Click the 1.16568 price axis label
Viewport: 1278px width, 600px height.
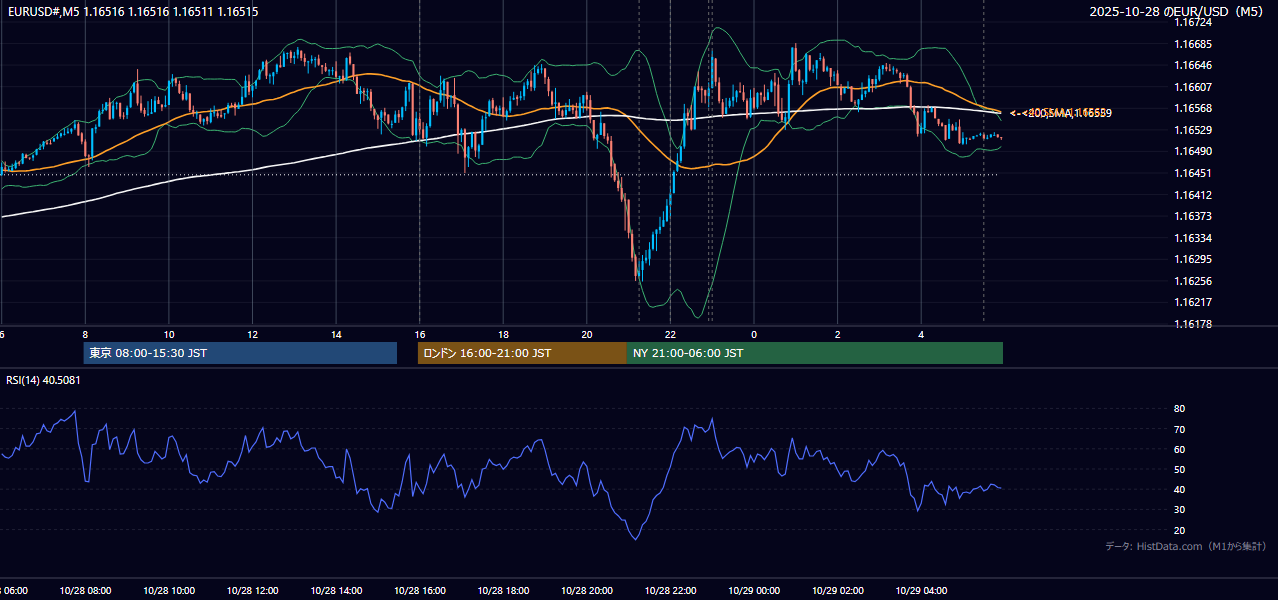click(x=1193, y=108)
